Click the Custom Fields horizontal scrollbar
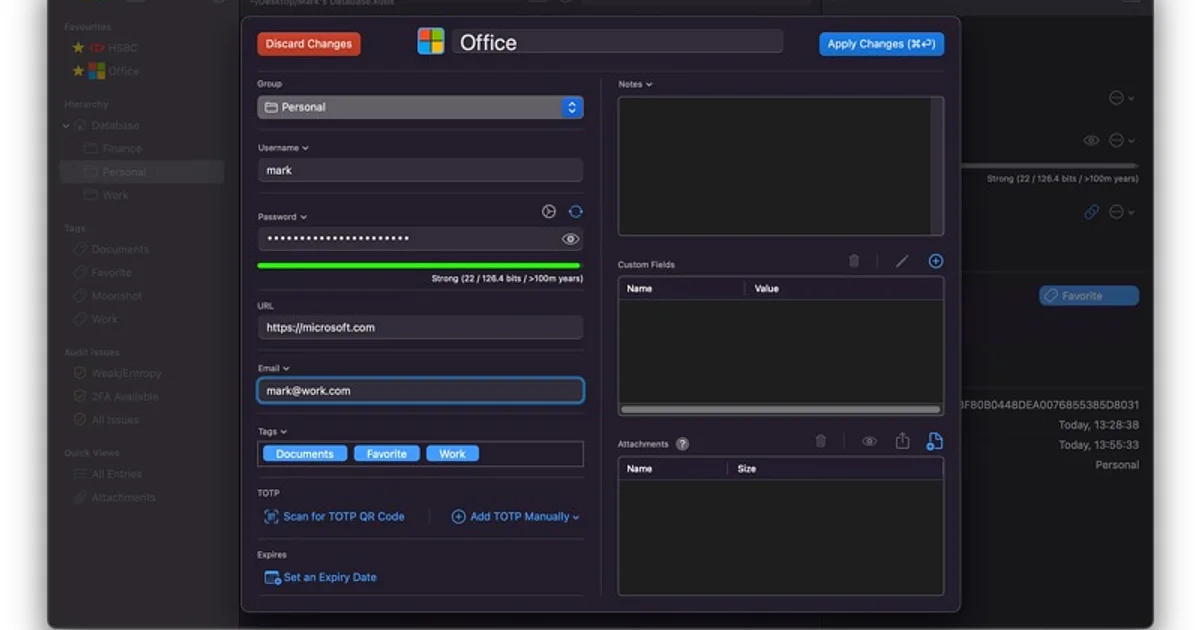 780,409
